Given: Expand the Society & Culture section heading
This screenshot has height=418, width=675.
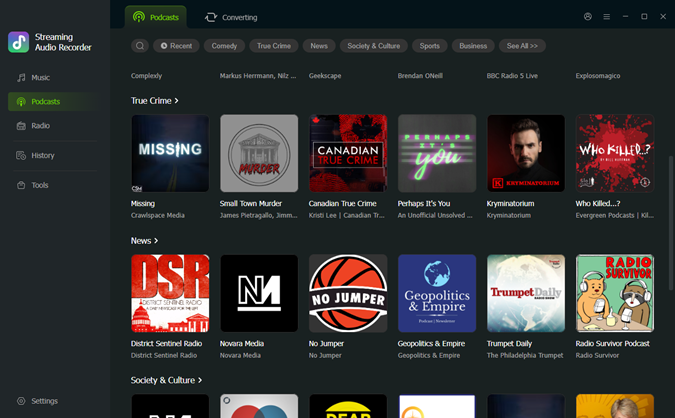Looking at the screenshot, I should coord(166,381).
